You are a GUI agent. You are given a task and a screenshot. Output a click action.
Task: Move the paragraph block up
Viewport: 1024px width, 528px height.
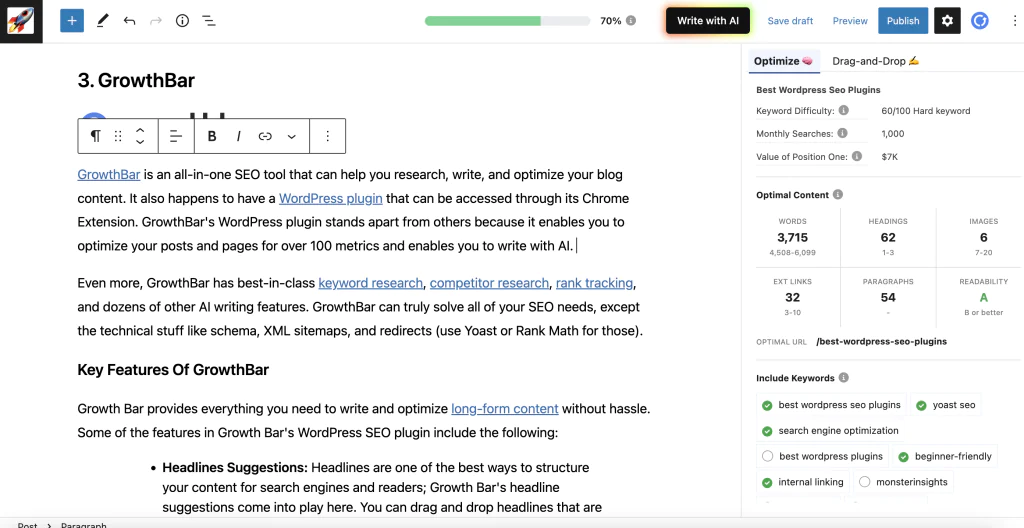[x=140, y=130]
